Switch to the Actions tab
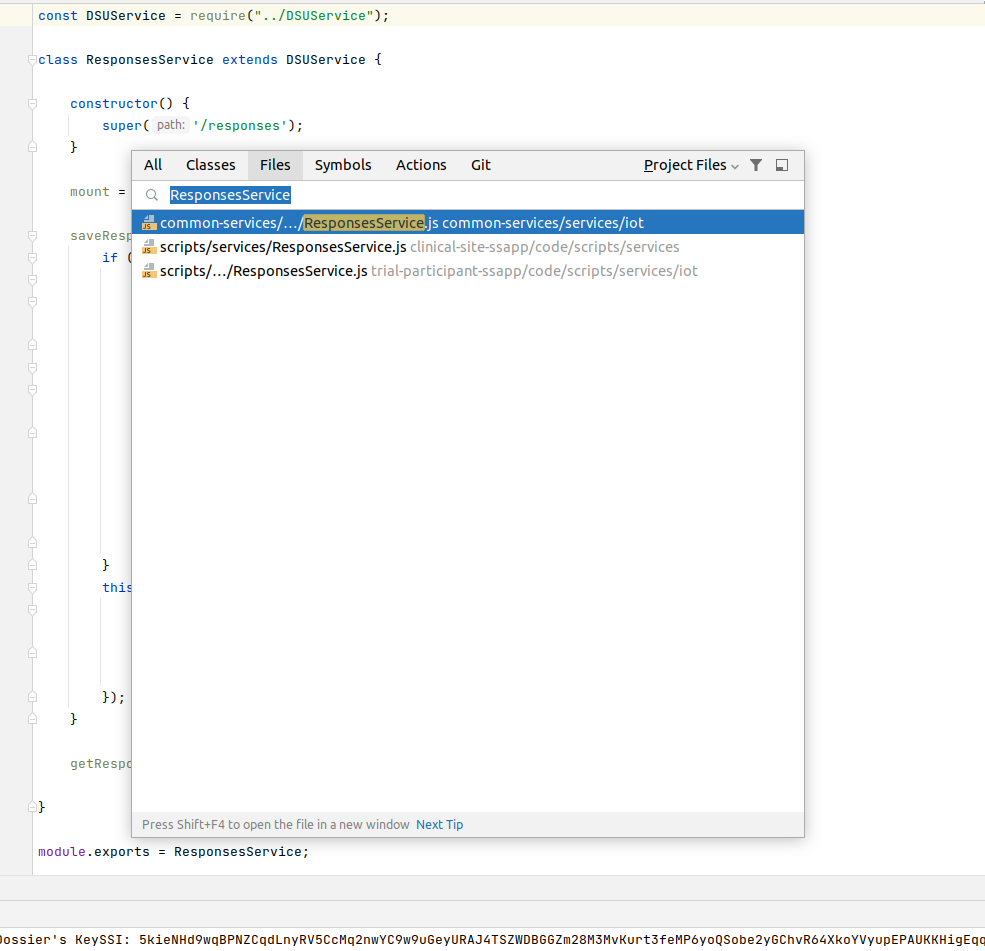The image size is (985, 951). click(420, 165)
